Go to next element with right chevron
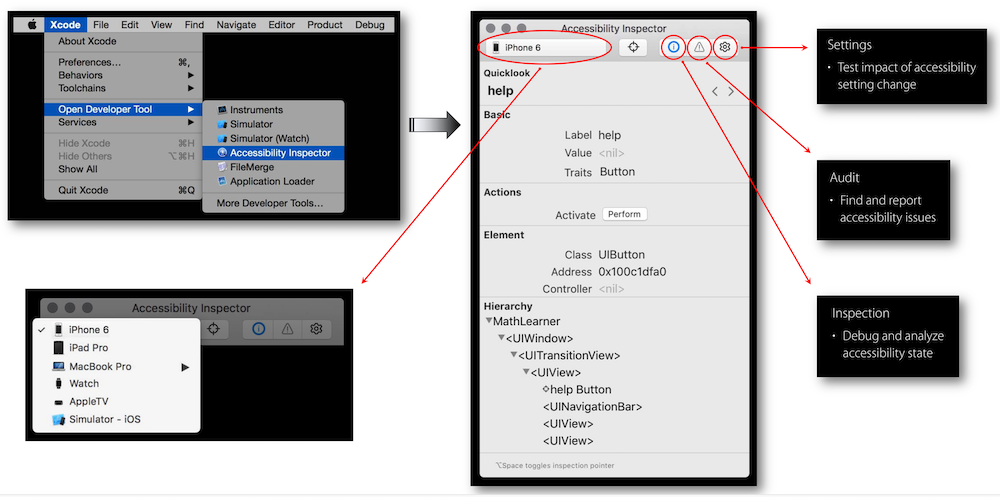The width and height of the screenshot is (1000, 497). 731,91
